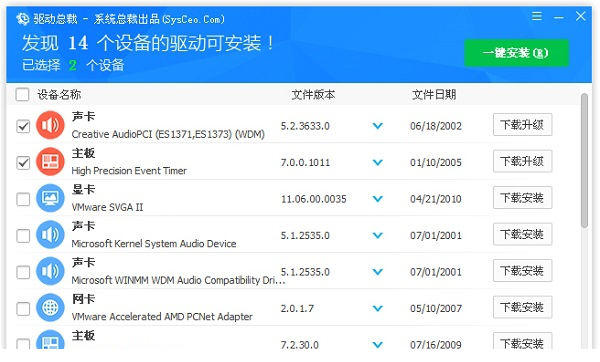Uncheck the High Precision Event Timer checkbox

23,163
